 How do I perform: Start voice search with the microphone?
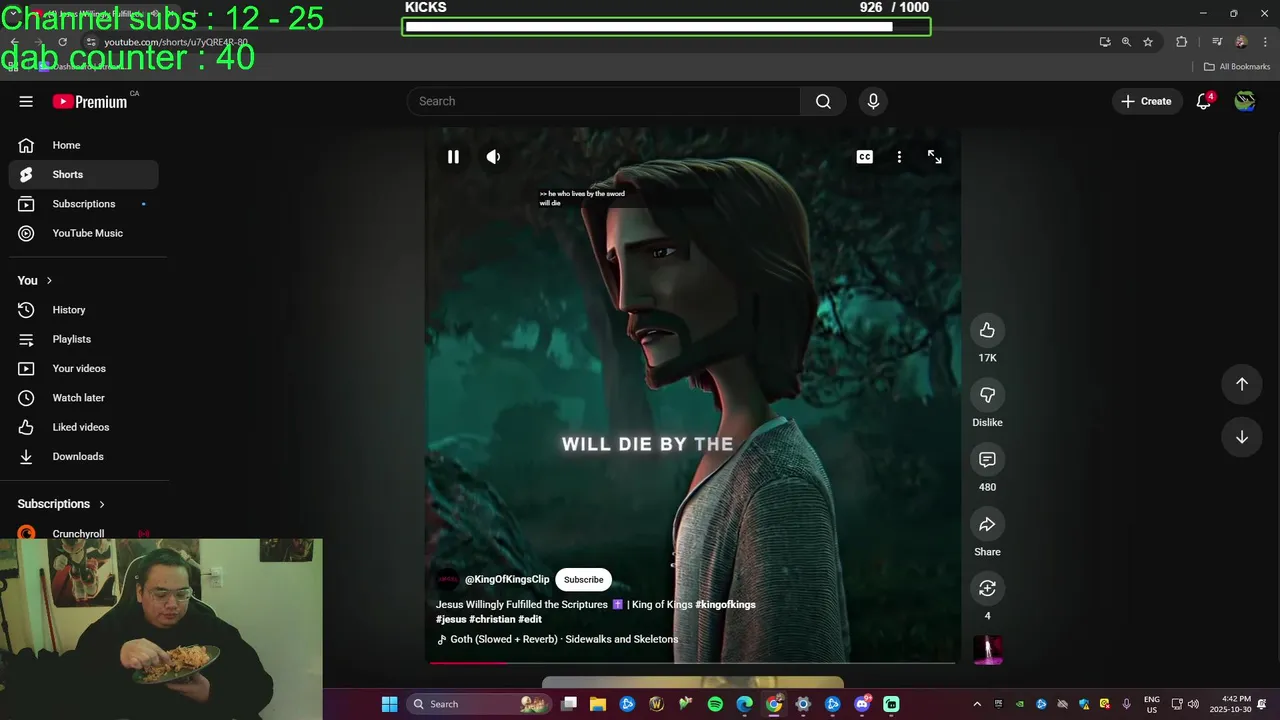coord(873,101)
